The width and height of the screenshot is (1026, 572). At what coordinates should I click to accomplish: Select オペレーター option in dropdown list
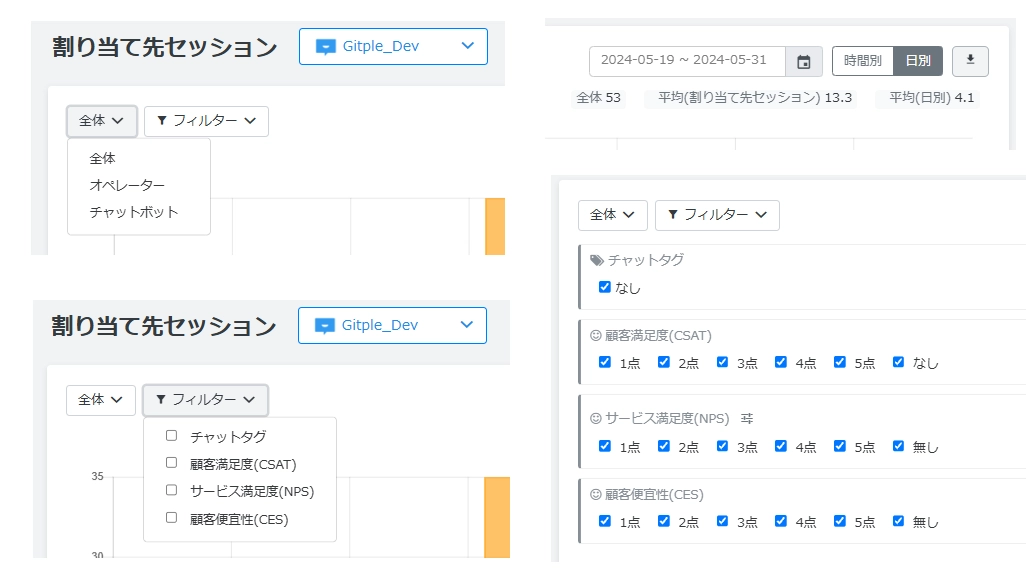127,185
